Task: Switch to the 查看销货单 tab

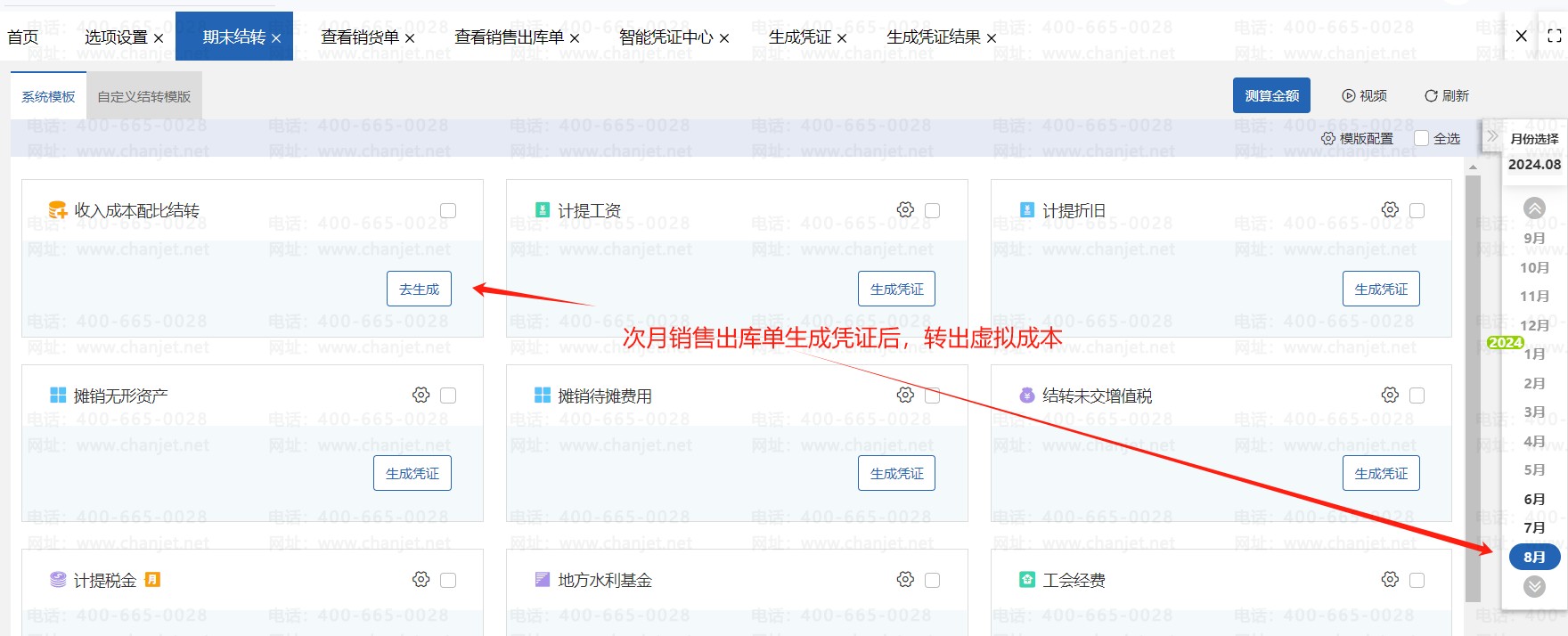Action: (x=360, y=37)
